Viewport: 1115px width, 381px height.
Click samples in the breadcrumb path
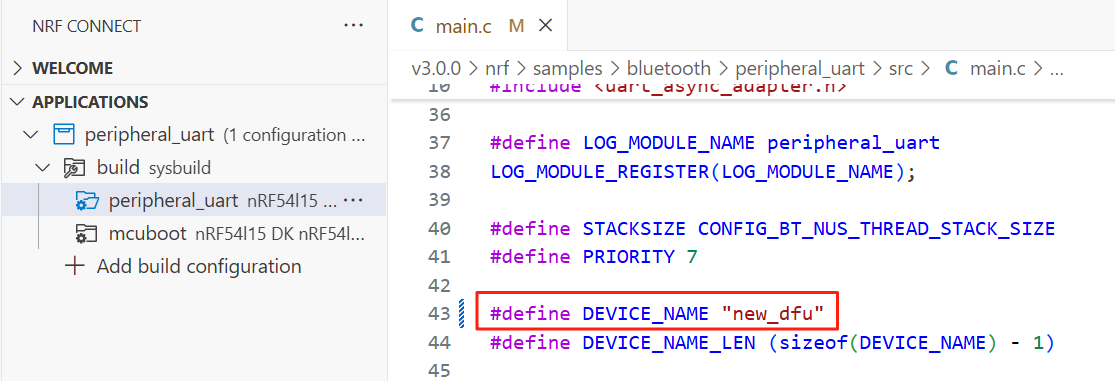(567, 69)
